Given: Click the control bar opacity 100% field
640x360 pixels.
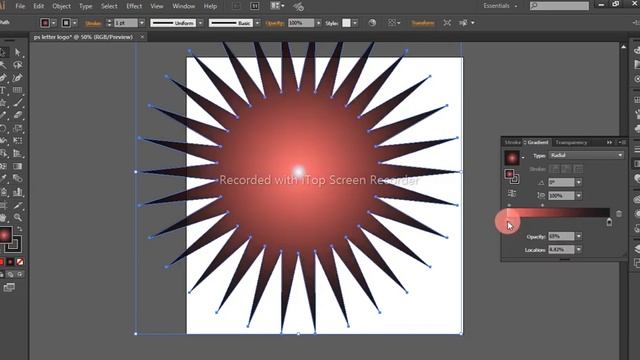Looking at the screenshot, I should click(301, 23).
